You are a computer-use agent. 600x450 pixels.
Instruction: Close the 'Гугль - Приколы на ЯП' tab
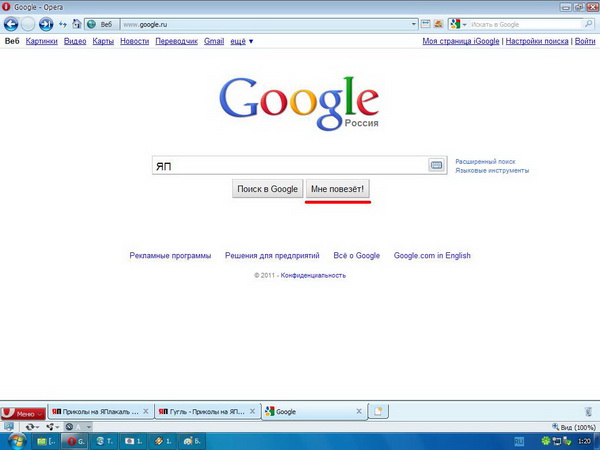(252, 411)
